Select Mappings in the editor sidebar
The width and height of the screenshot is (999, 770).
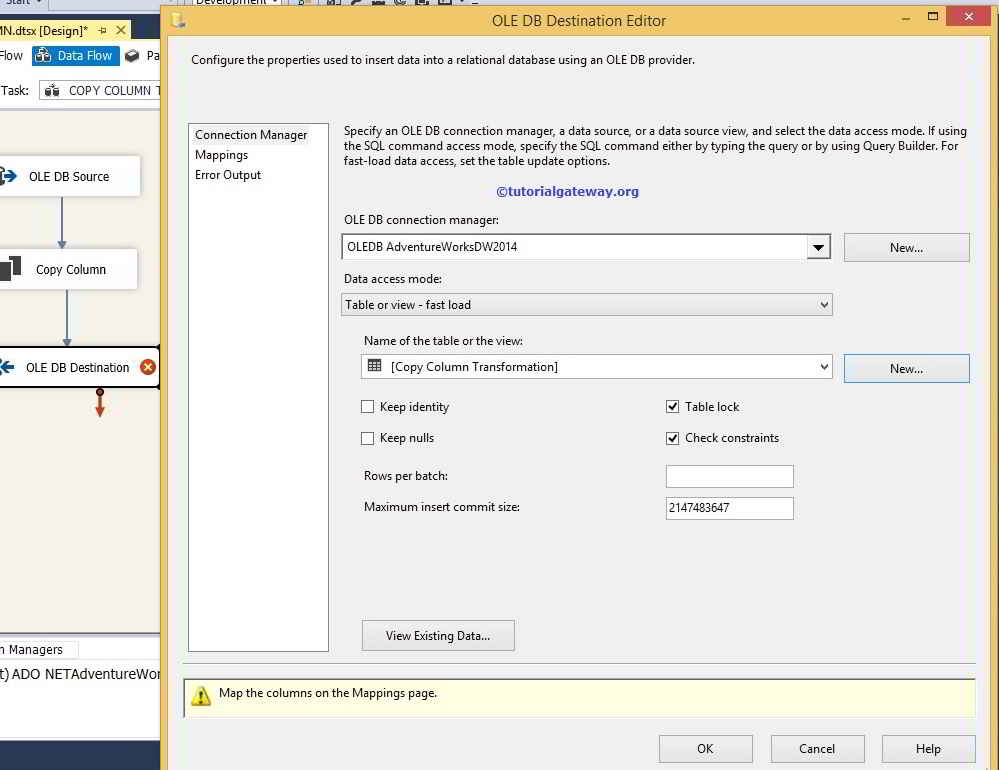[x=220, y=155]
